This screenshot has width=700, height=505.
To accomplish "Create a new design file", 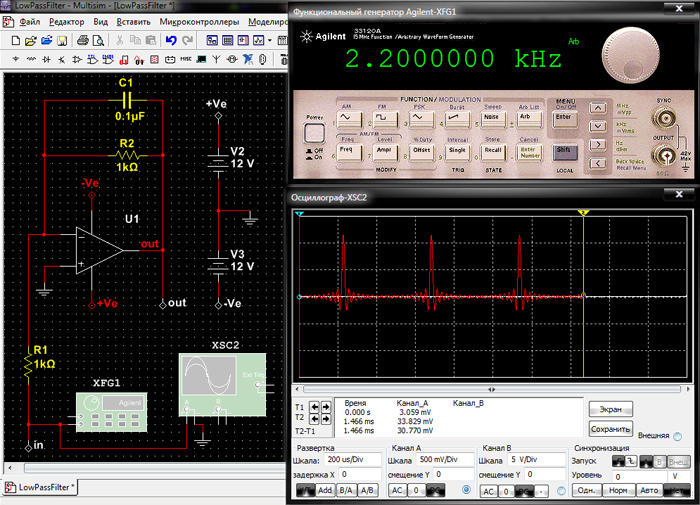I will pos(16,41).
